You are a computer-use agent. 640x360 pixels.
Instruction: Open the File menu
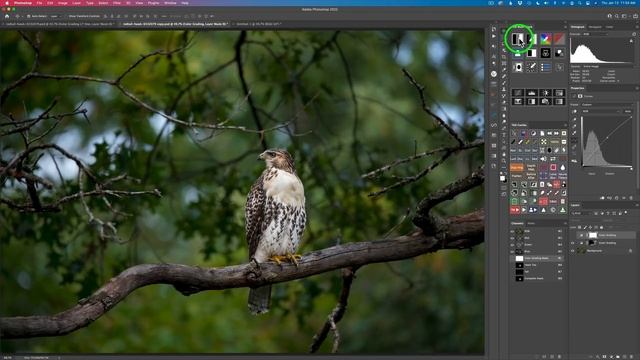click(39, 3)
